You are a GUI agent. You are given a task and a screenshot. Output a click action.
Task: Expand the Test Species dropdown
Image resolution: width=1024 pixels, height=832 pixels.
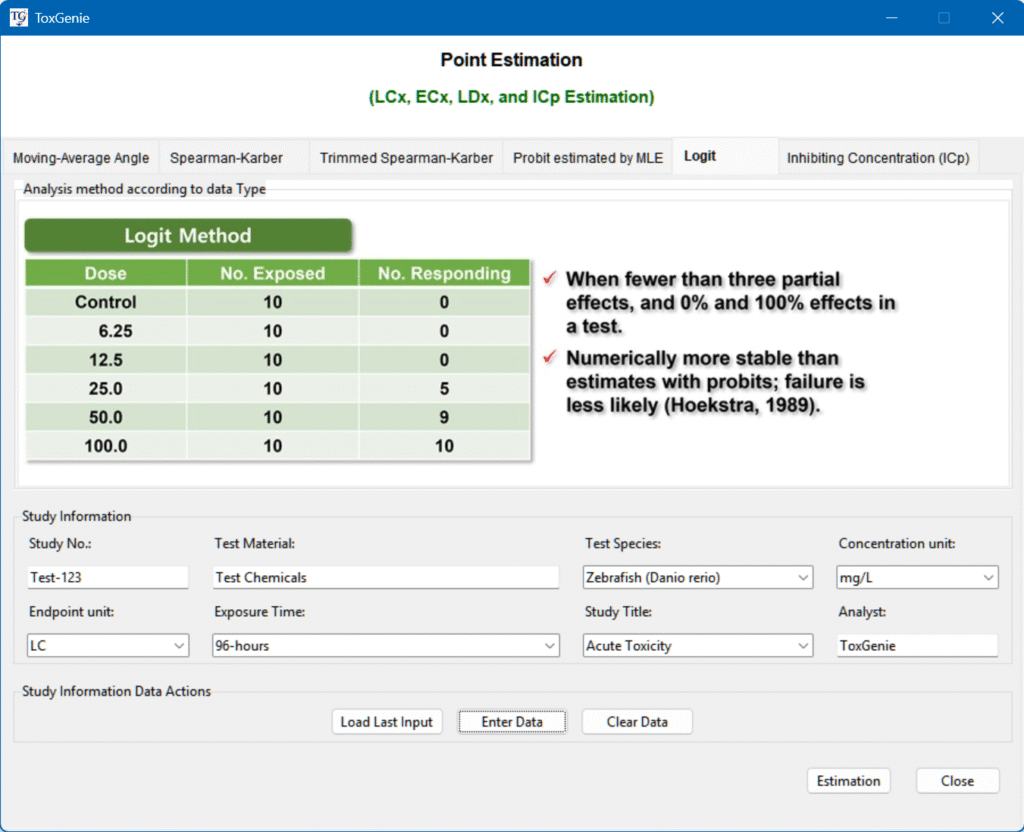tap(698, 577)
